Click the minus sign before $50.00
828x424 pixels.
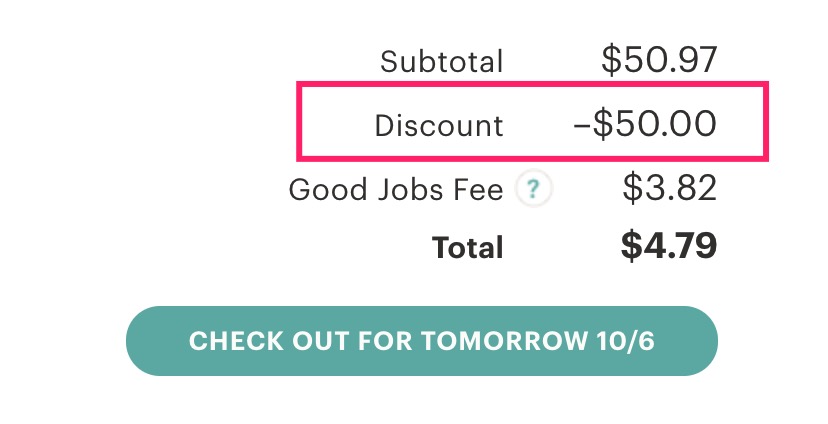coord(582,126)
